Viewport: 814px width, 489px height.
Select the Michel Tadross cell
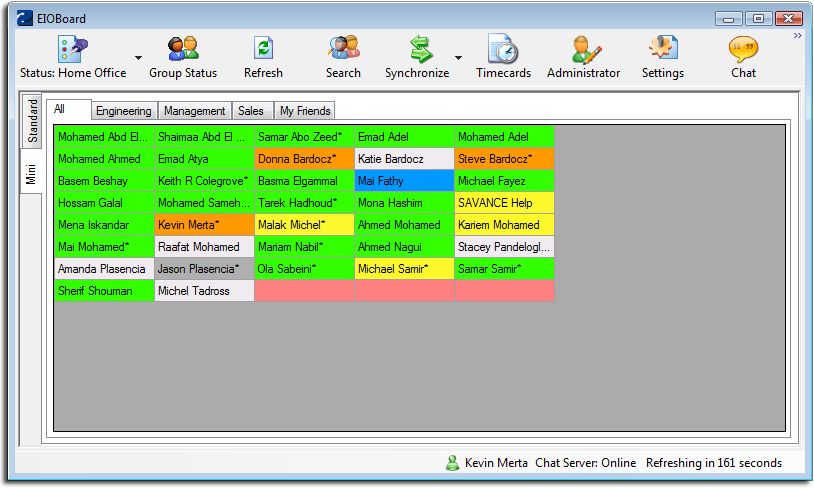pyautogui.click(x=204, y=291)
